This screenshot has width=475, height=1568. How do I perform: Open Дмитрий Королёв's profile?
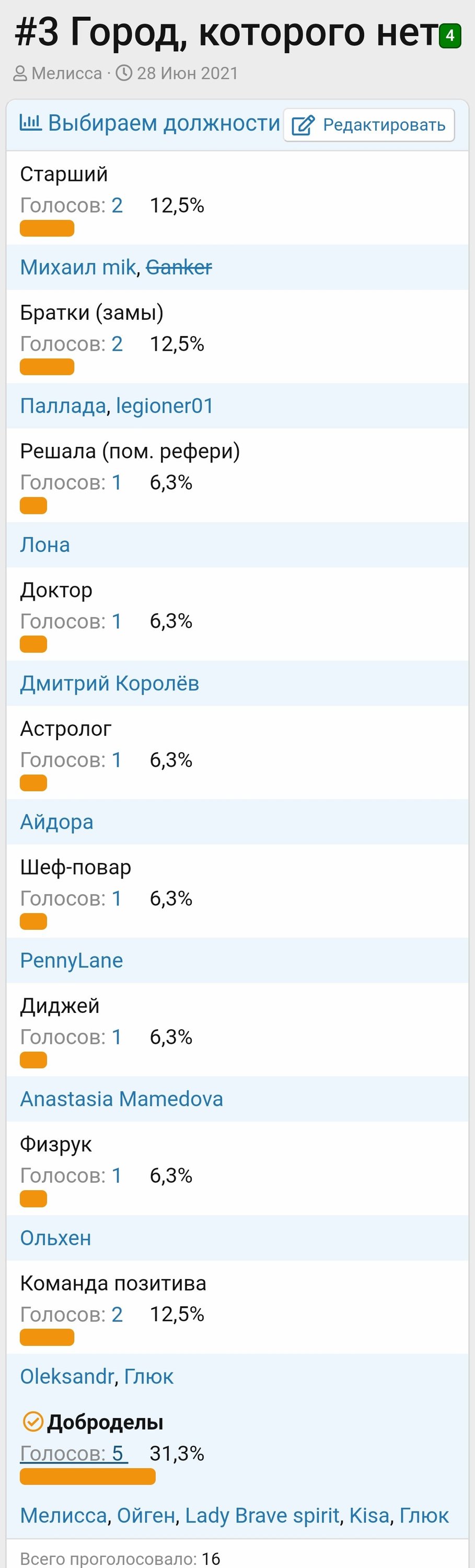[x=110, y=684]
